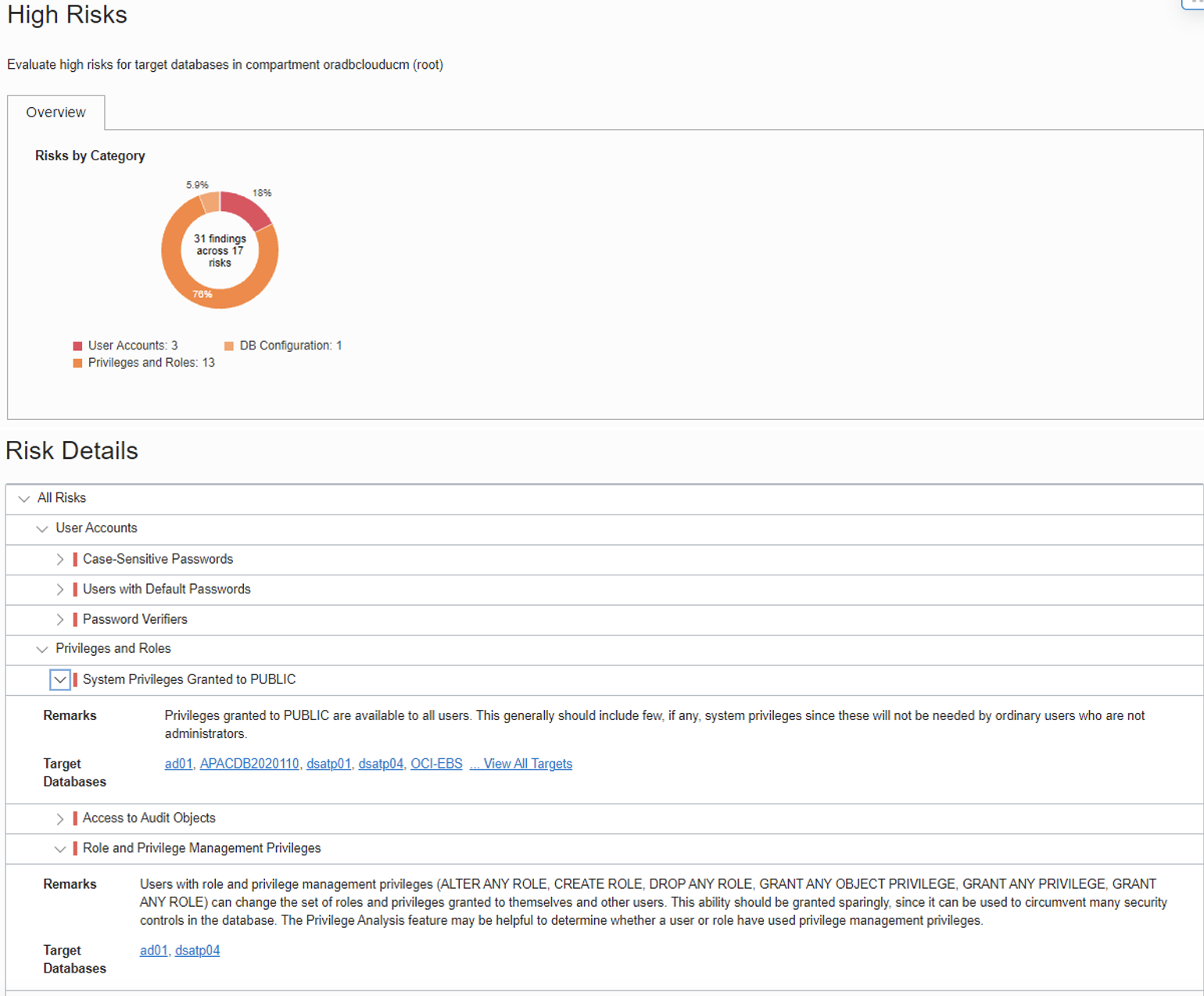Viewport: 1204px width, 996px height.
Task: Open ad01 link under Role and Privilege Management
Action: click(x=153, y=951)
